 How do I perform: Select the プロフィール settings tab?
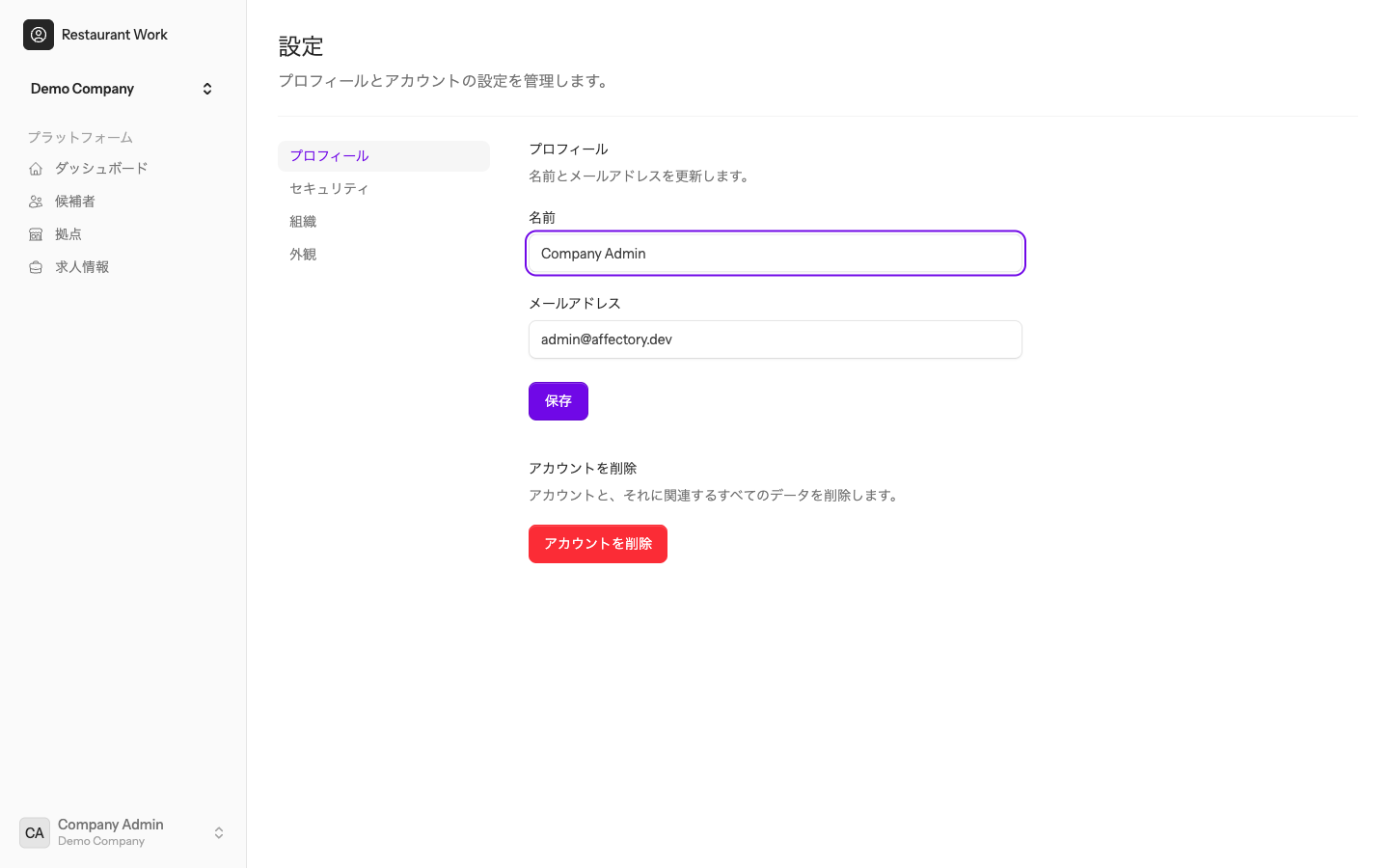tap(384, 156)
